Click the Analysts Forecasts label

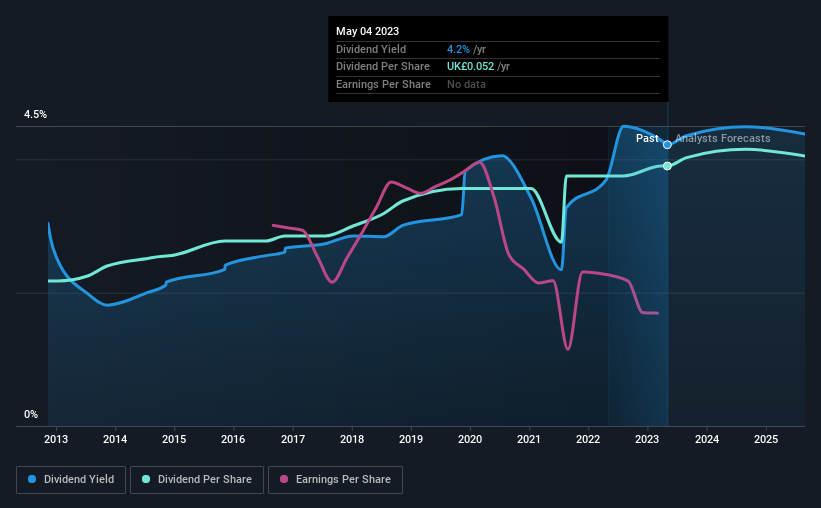tap(723, 138)
